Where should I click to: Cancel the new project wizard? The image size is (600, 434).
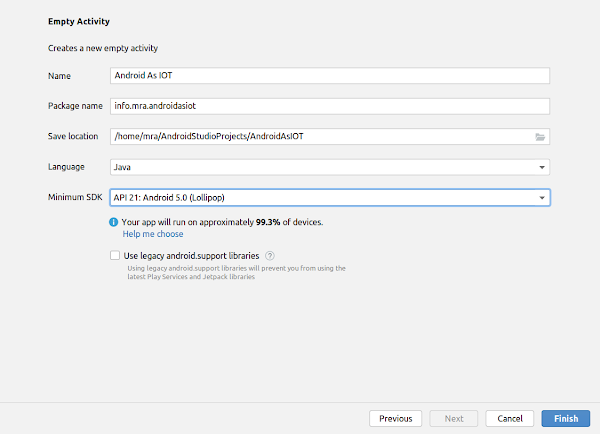point(510,419)
